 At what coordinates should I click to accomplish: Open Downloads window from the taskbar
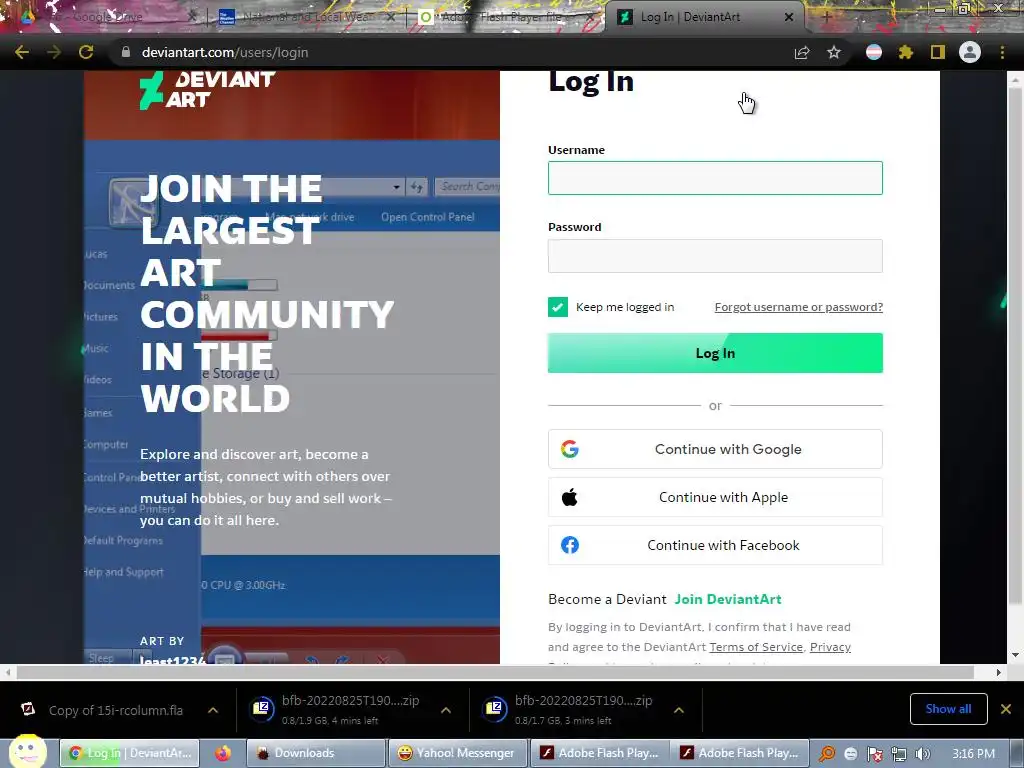pyautogui.click(x=316, y=753)
